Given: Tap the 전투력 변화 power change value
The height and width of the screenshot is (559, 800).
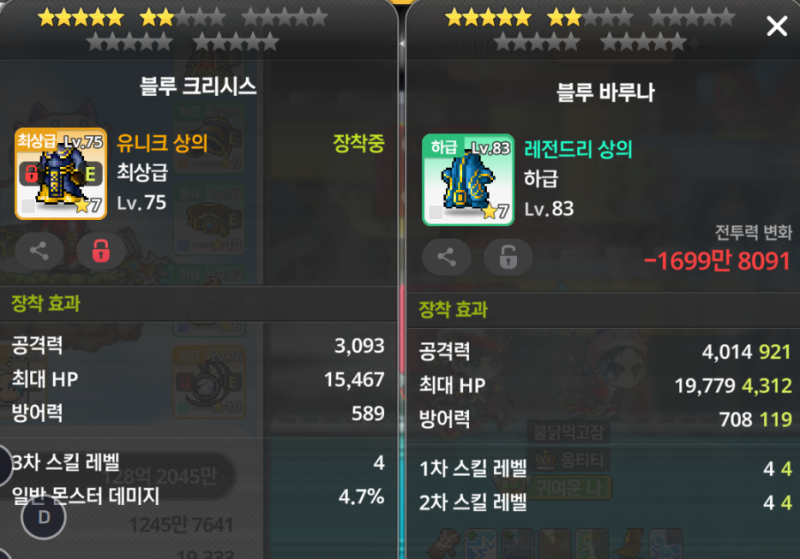Looking at the screenshot, I should pyautogui.click(x=717, y=261).
